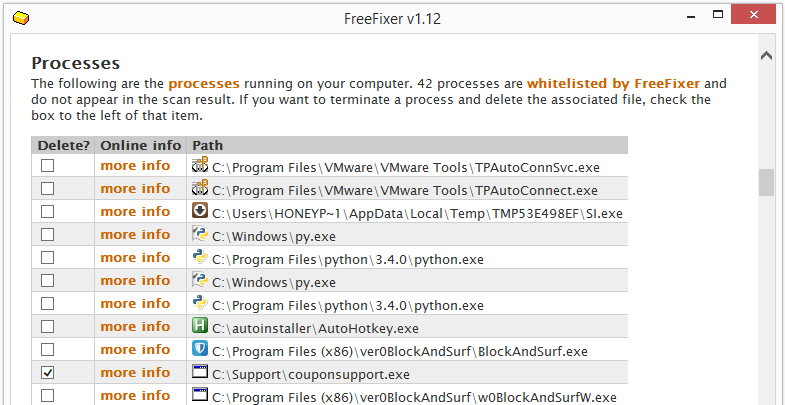Click the w0BlockAndSurfW.exe window icon
The width and height of the screenshot is (785, 405).
pos(200,395)
